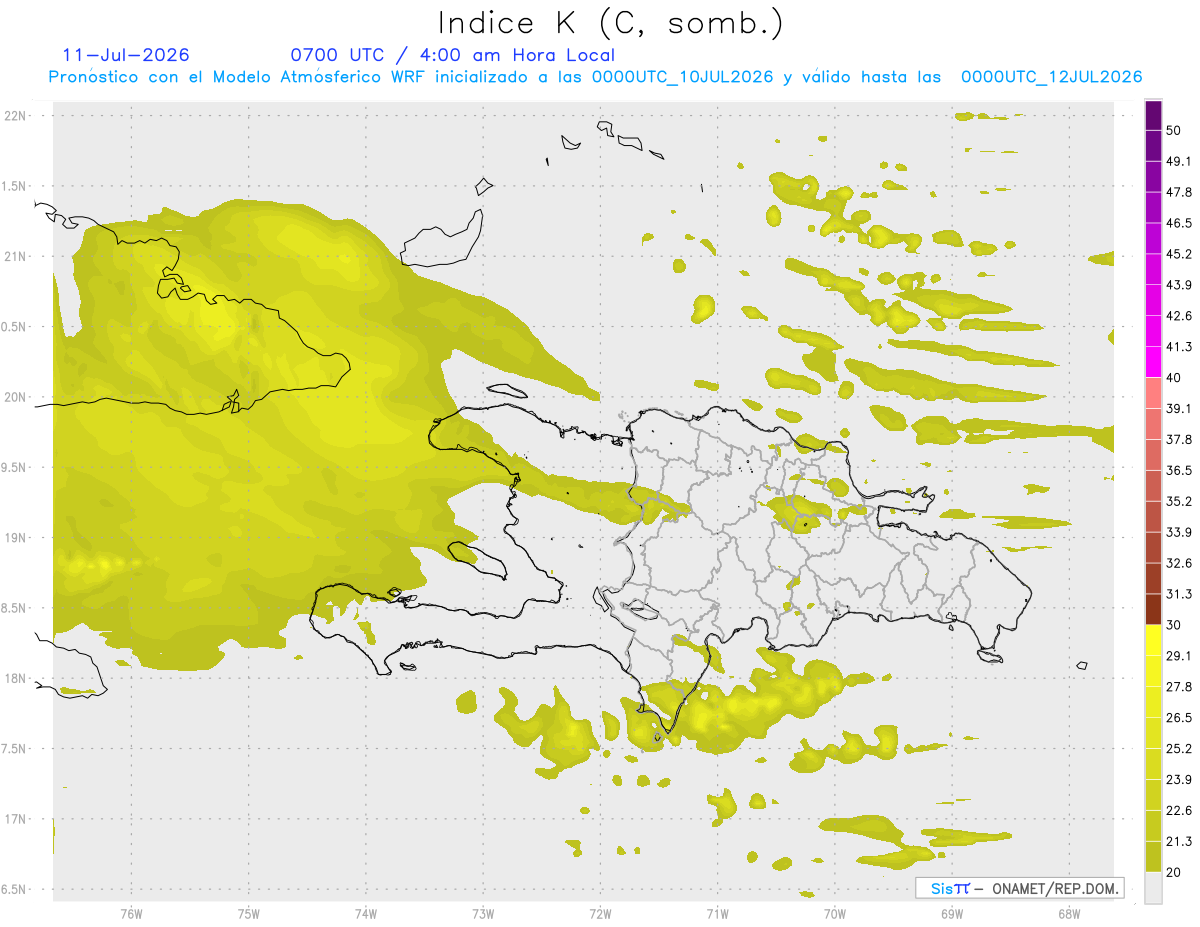Click the bright yellow color band between 29.1 and 30
Viewport: 1200px width, 927px height.
coord(1154,640)
